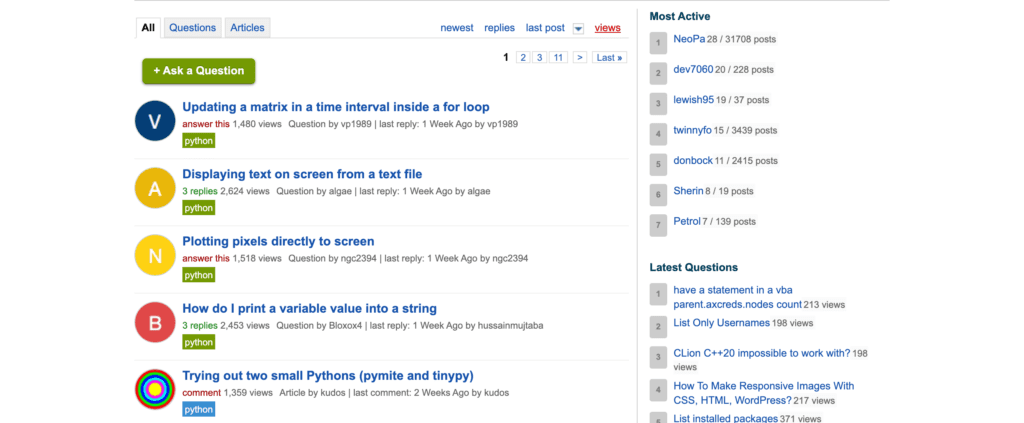Open page 11 of the results
1024x423 pixels.
click(x=558, y=58)
